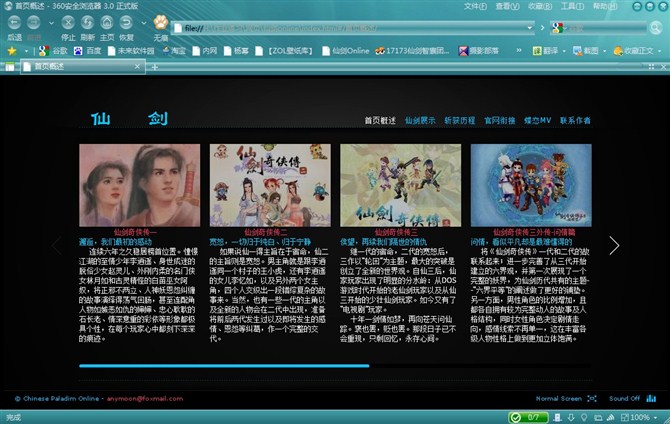Click the 0/7 security status indicator
The width and height of the screenshot is (670, 424).
(528, 417)
